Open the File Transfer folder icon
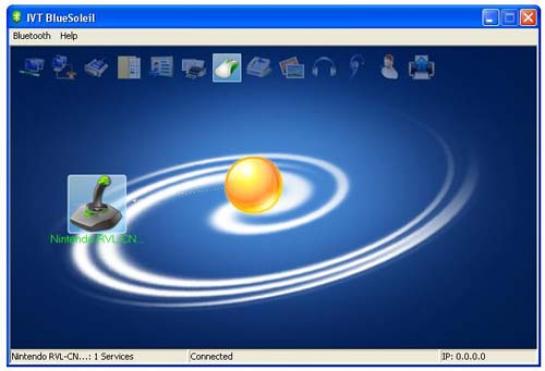Viewport: 545px width, 371px height. pyautogui.click(x=129, y=67)
